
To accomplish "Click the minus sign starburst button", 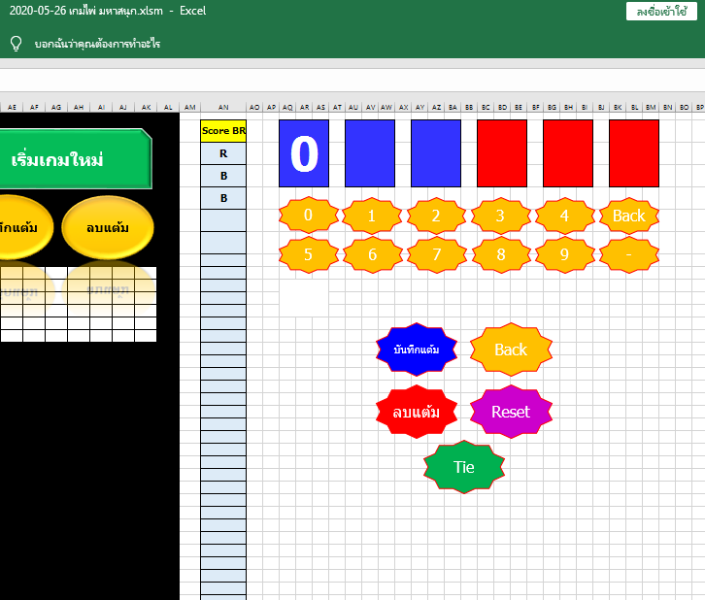I will click(628, 254).
